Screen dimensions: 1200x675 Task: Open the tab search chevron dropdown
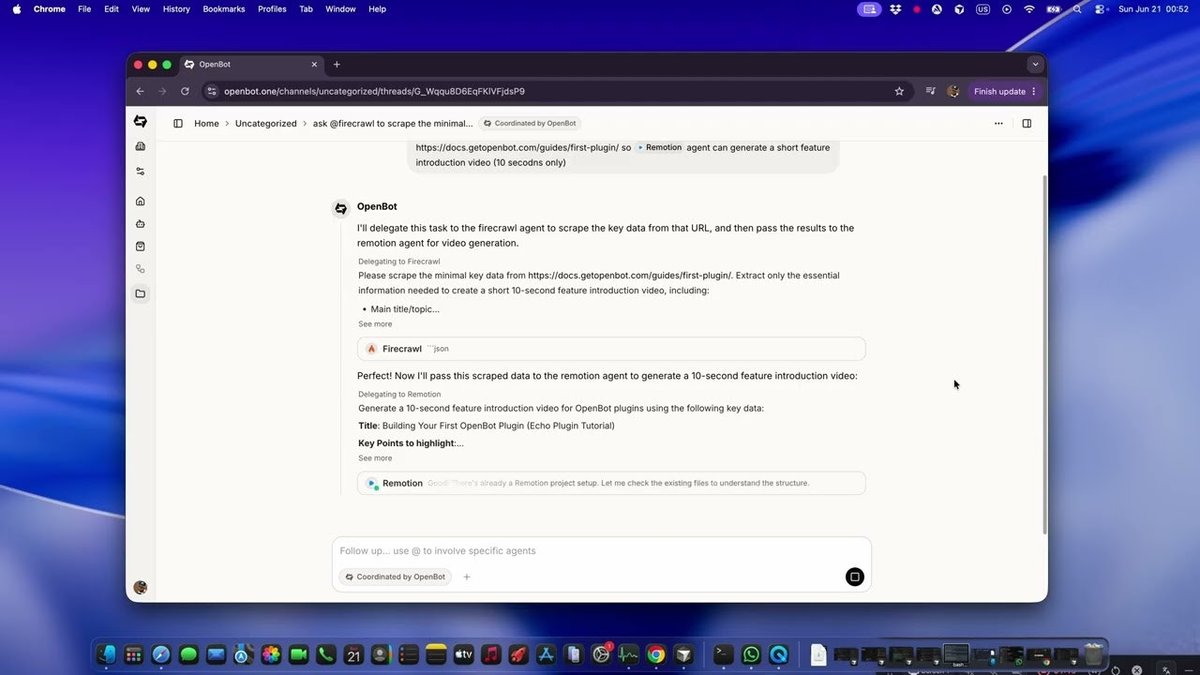tap(1035, 64)
